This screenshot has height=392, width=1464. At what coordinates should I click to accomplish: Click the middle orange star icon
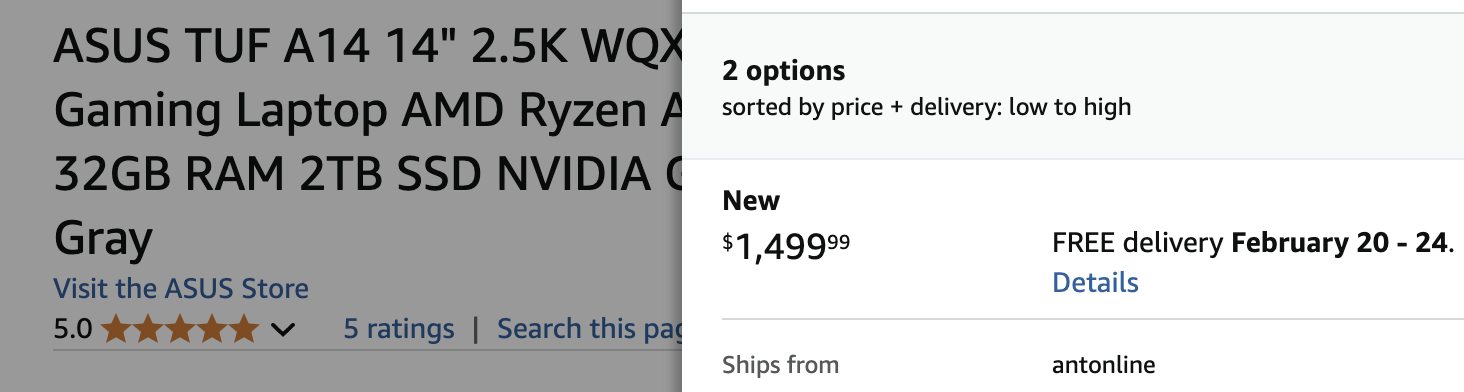(x=181, y=329)
